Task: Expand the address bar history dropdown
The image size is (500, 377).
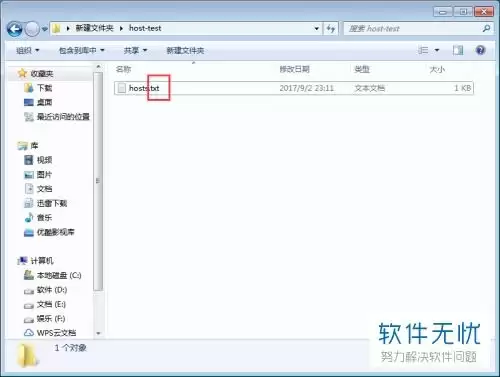Action: pos(317,29)
